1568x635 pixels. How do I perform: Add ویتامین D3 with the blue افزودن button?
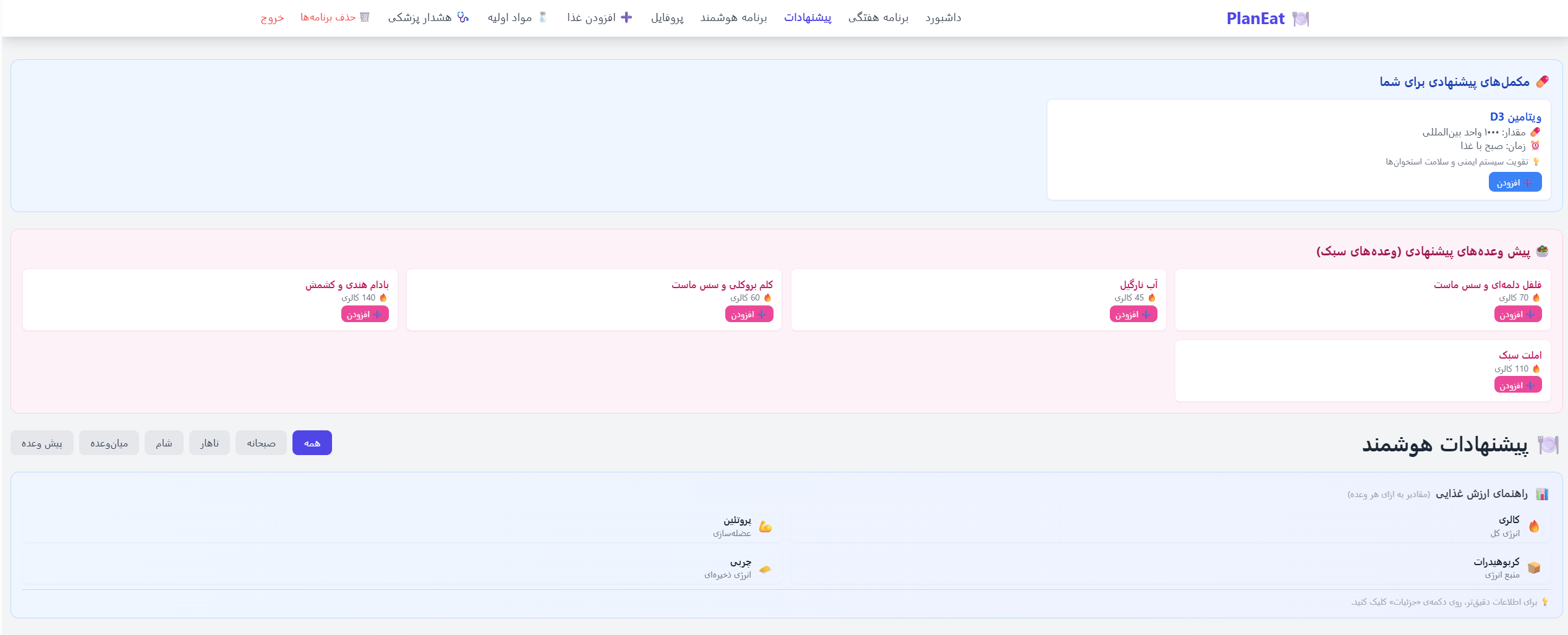1515,182
